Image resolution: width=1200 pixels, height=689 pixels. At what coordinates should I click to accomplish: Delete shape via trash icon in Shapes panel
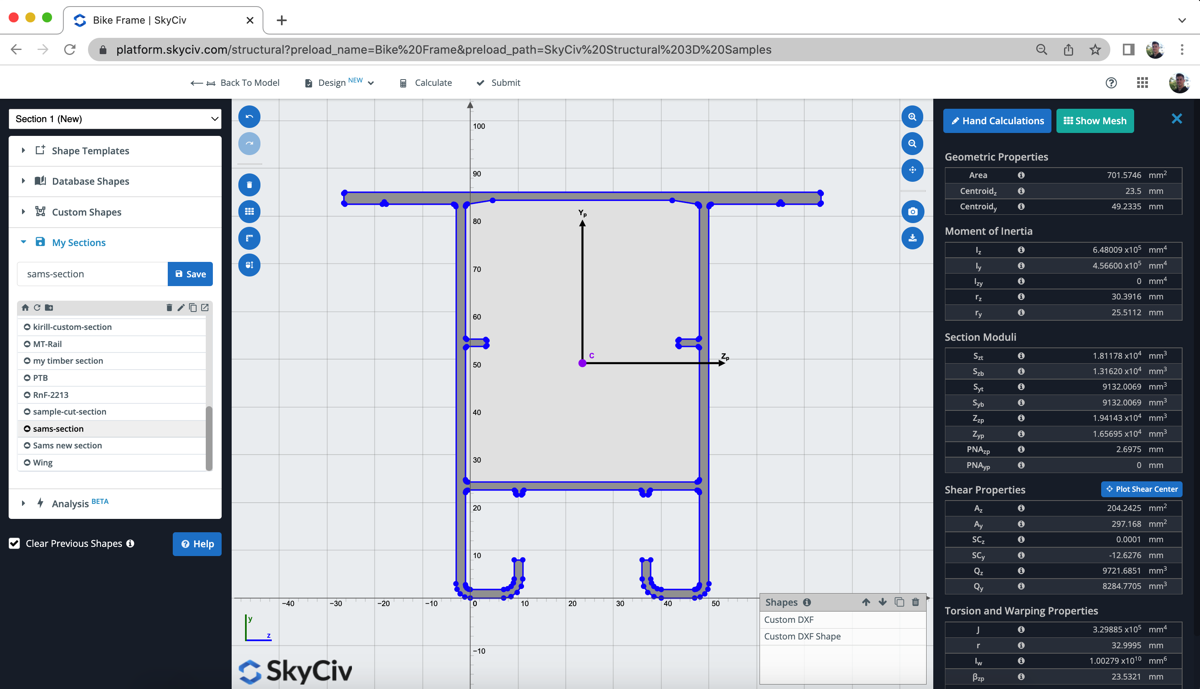tap(915, 601)
